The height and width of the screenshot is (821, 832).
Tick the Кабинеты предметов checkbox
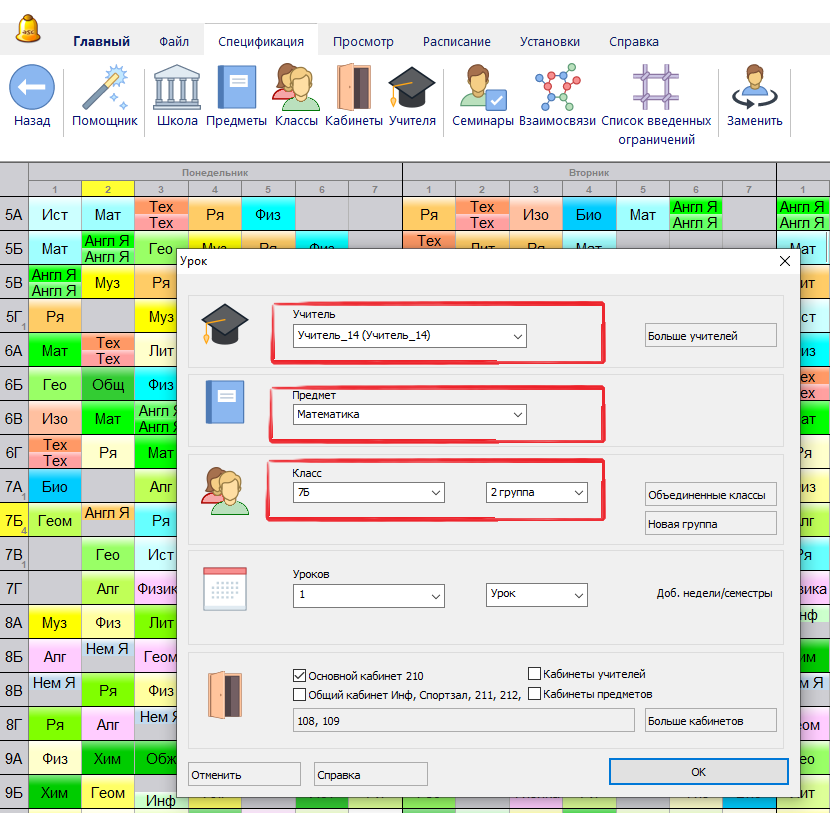pyautogui.click(x=535, y=694)
